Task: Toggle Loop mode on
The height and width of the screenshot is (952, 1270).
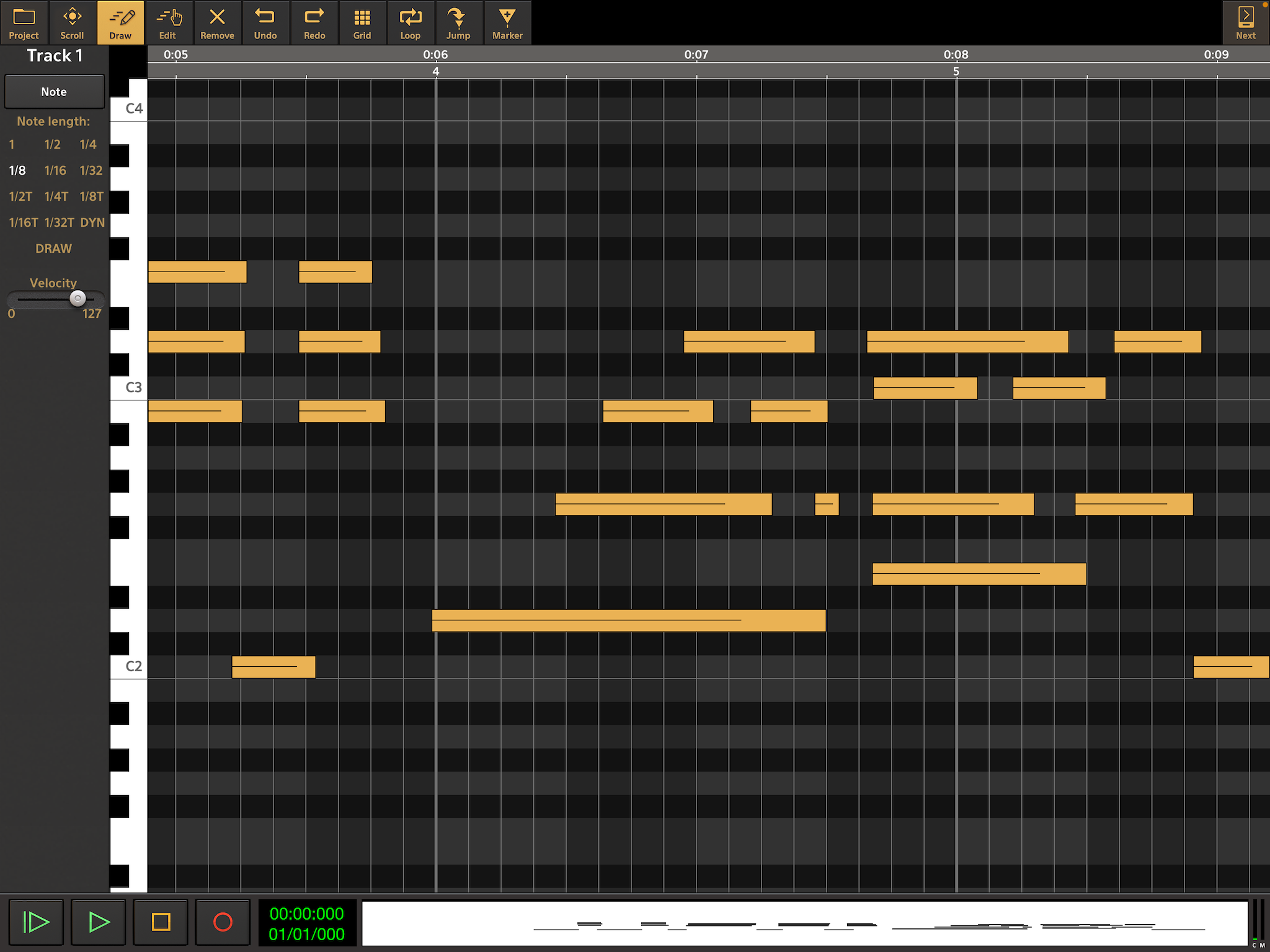Action: click(x=410, y=23)
